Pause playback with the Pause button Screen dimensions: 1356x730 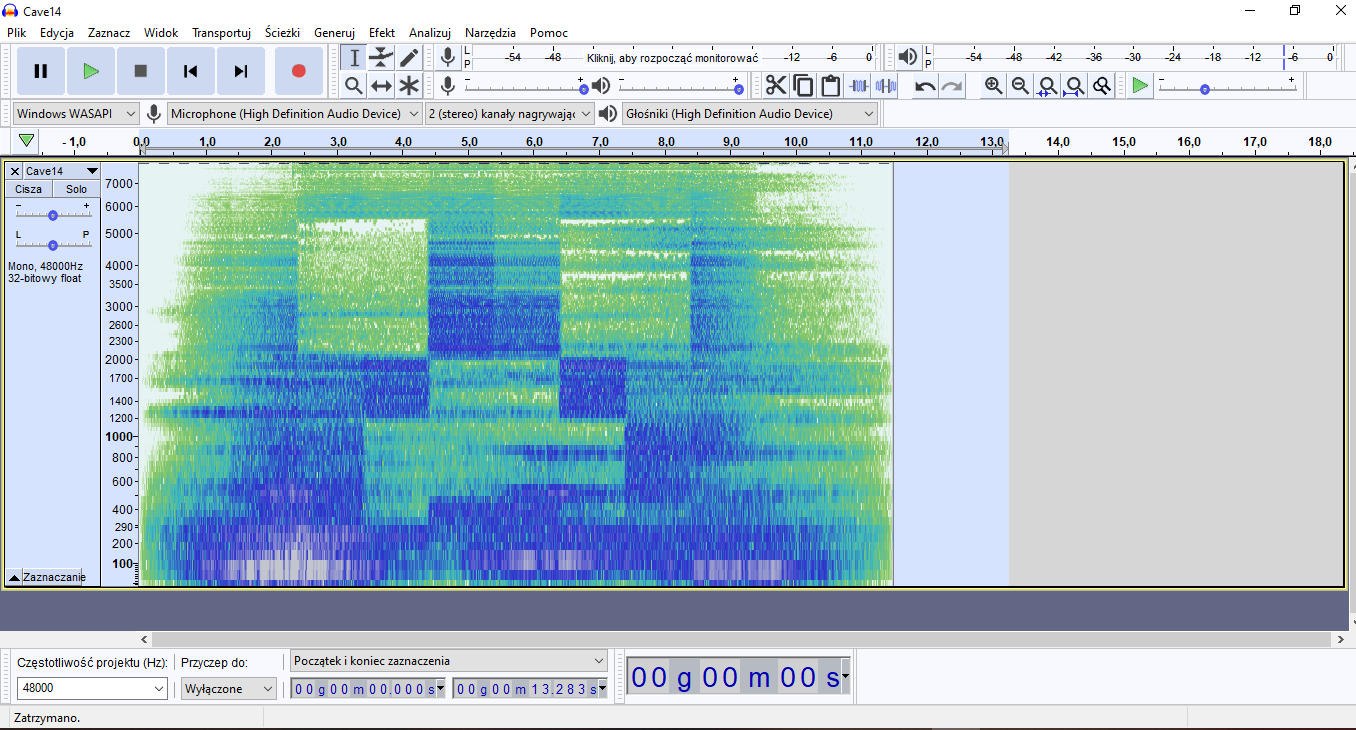pyautogui.click(x=41, y=71)
